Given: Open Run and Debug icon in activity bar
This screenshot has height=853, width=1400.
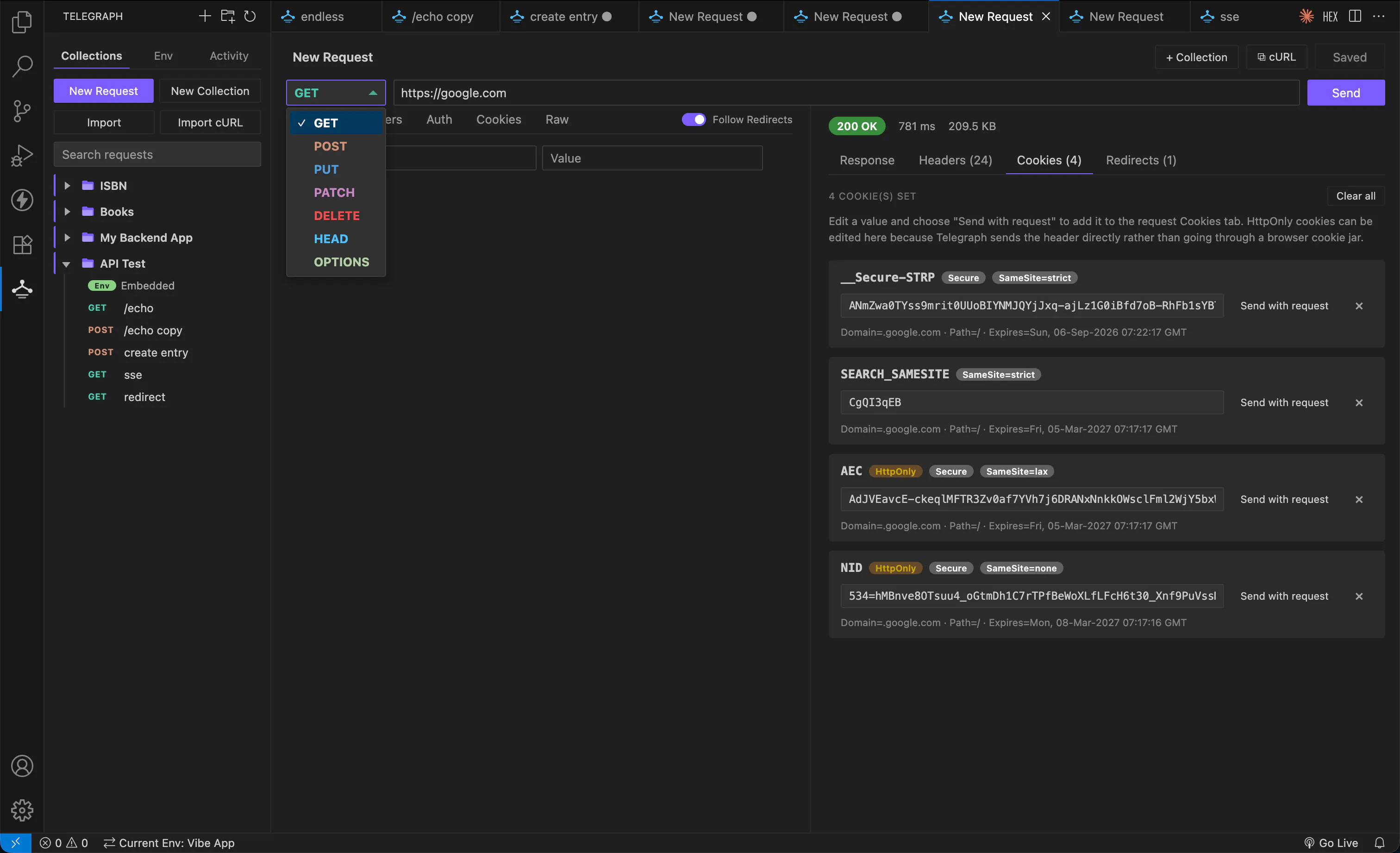Looking at the screenshot, I should coord(22,155).
